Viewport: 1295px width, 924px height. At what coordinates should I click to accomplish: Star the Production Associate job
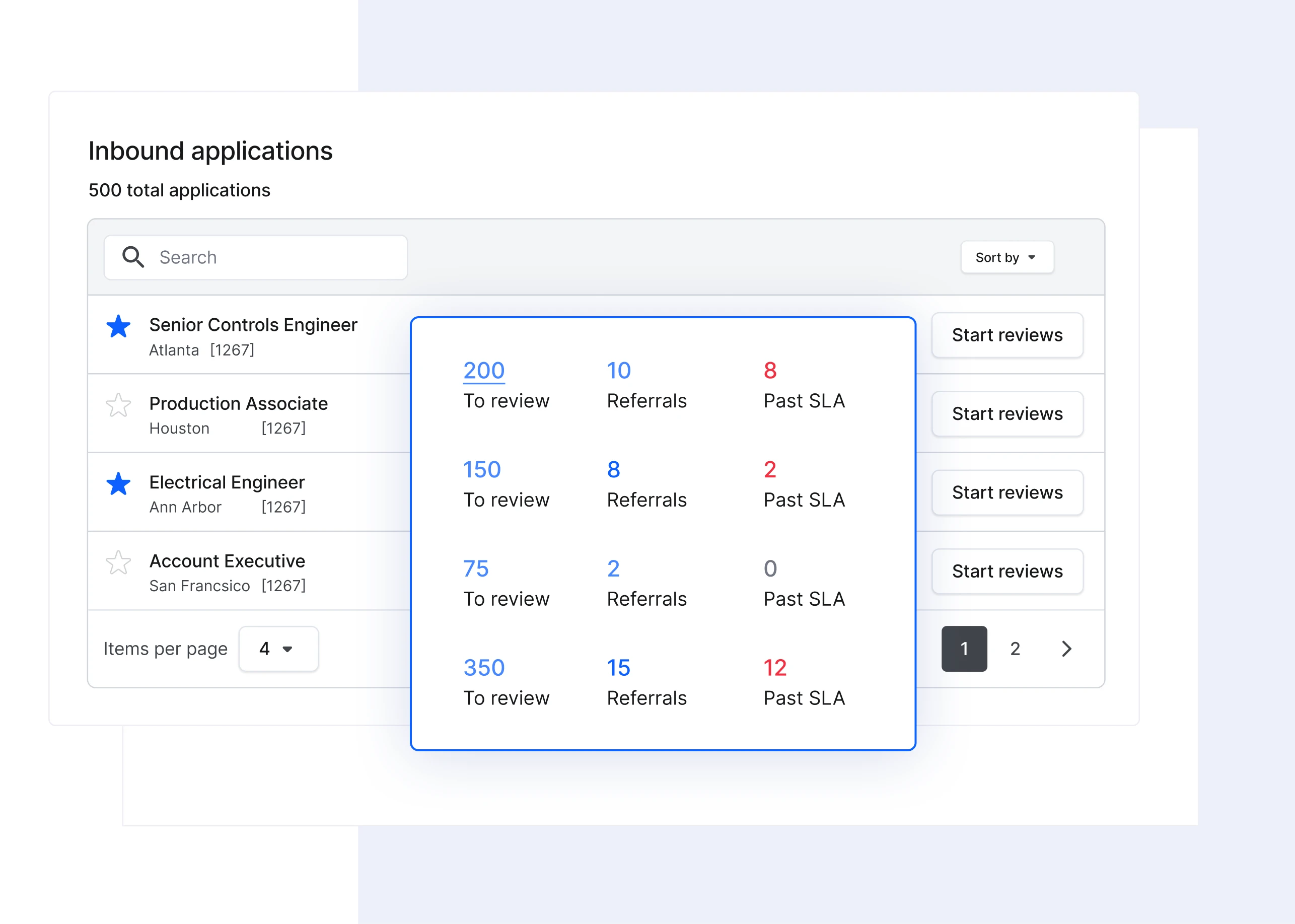tap(118, 405)
